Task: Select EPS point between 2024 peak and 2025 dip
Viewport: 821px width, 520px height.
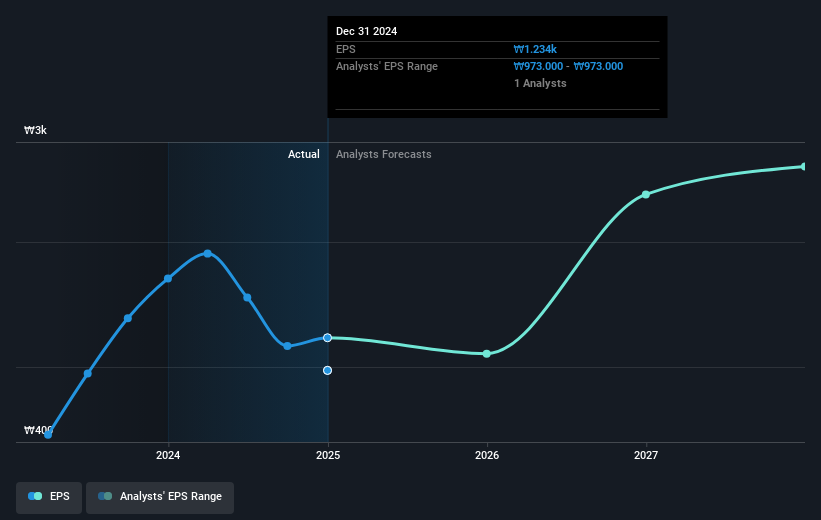Action: pos(247,297)
